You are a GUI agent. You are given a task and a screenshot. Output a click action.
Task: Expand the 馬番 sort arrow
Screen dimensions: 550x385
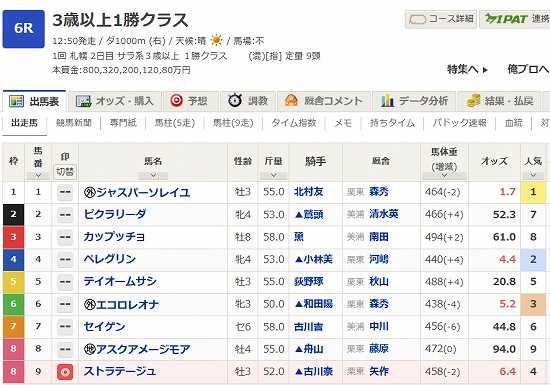tap(38, 175)
